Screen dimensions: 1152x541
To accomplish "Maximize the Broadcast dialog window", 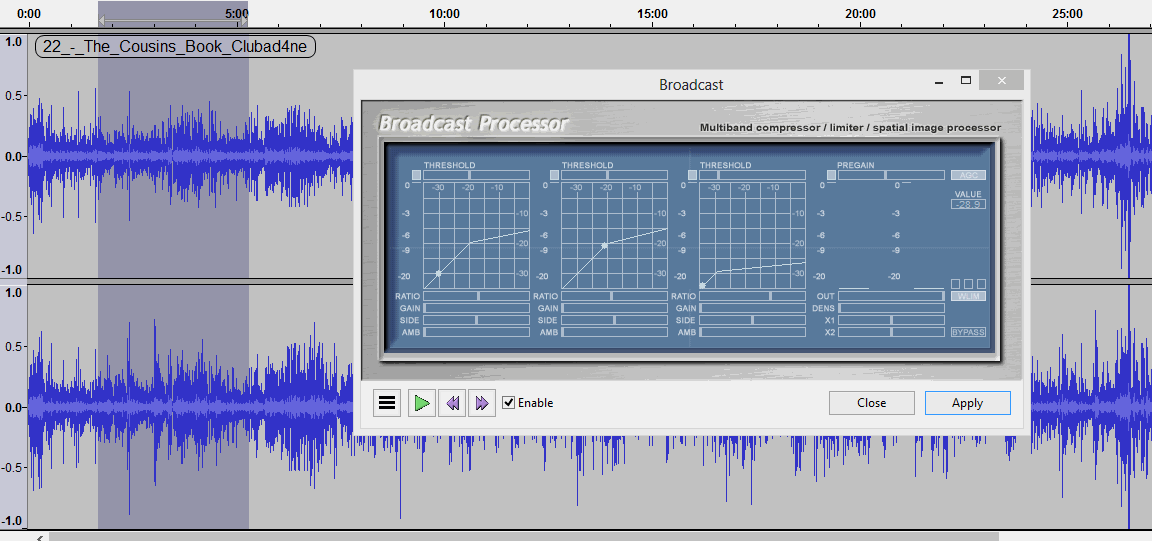I will click(966, 81).
